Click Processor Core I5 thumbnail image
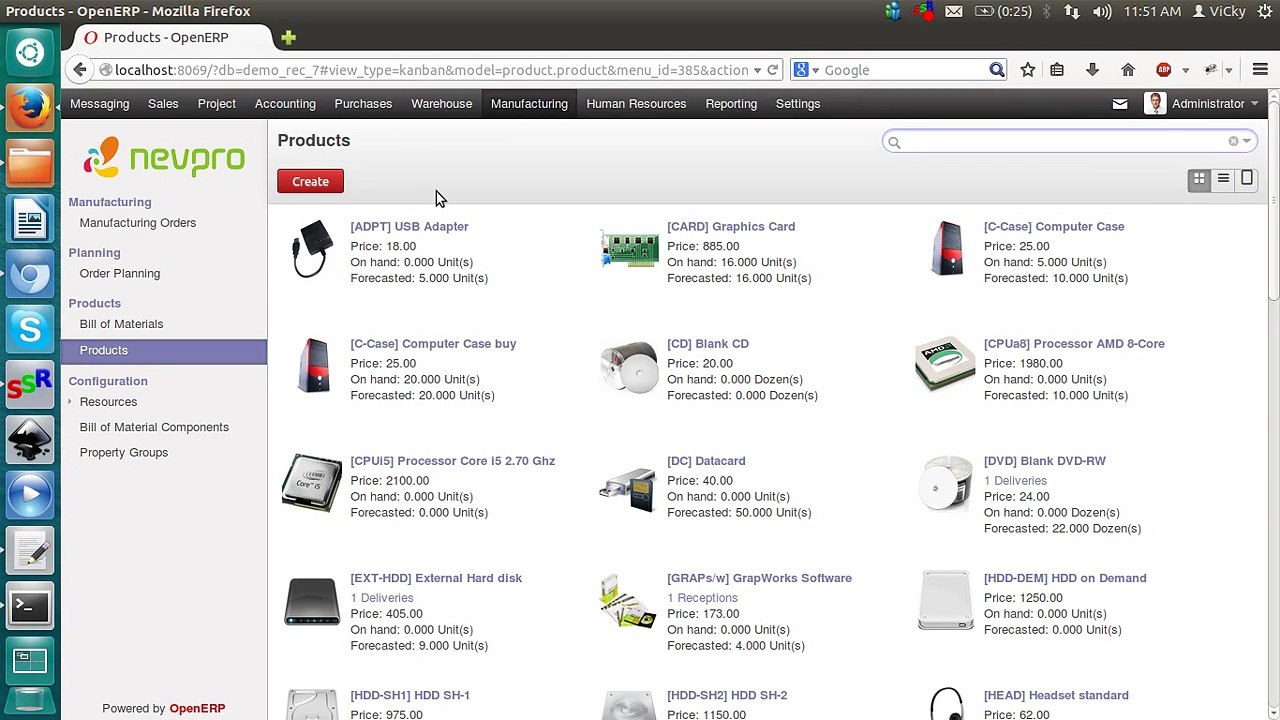The image size is (1280, 720). pos(311,482)
